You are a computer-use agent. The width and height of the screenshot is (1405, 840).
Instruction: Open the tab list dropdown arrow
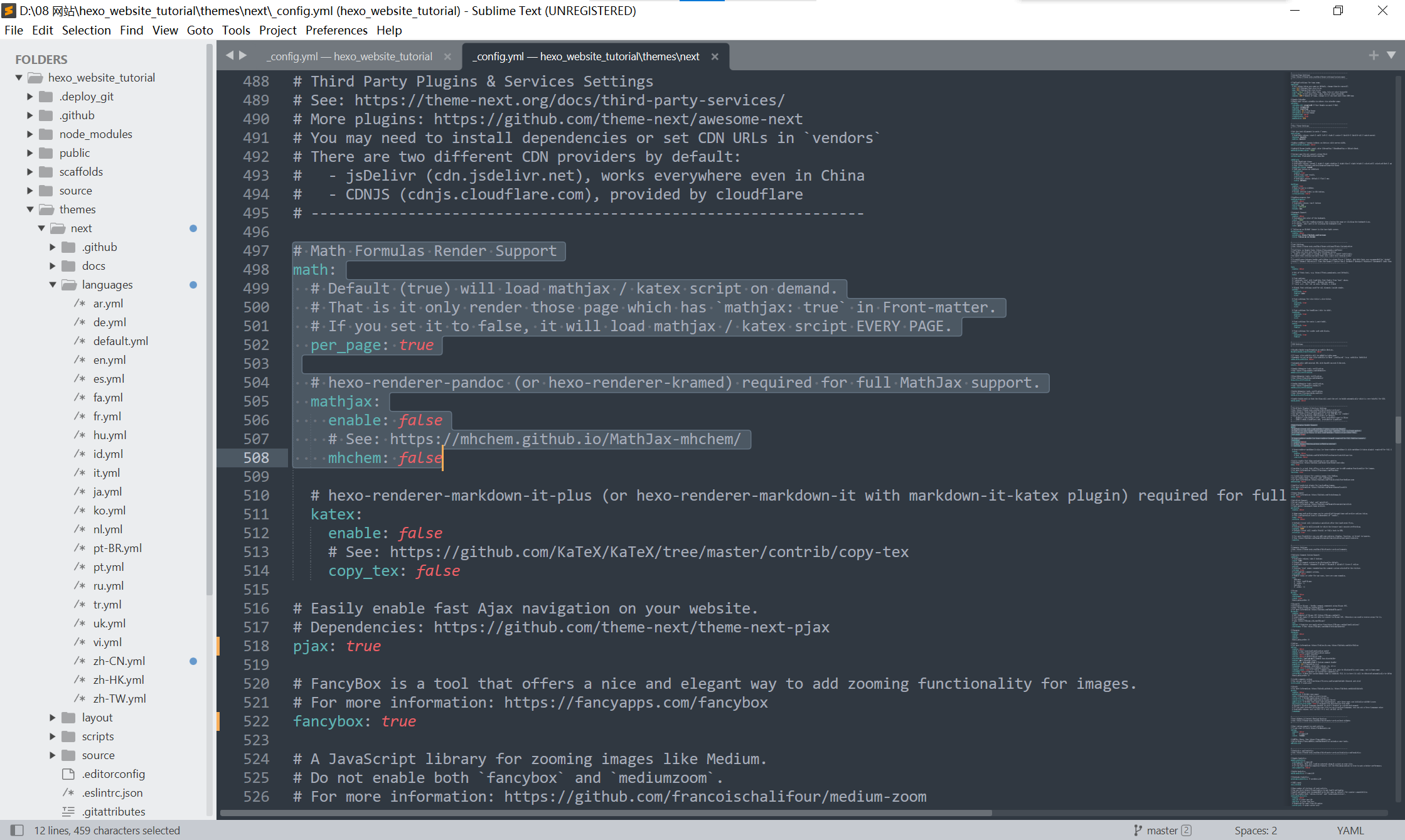tap(1391, 55)
